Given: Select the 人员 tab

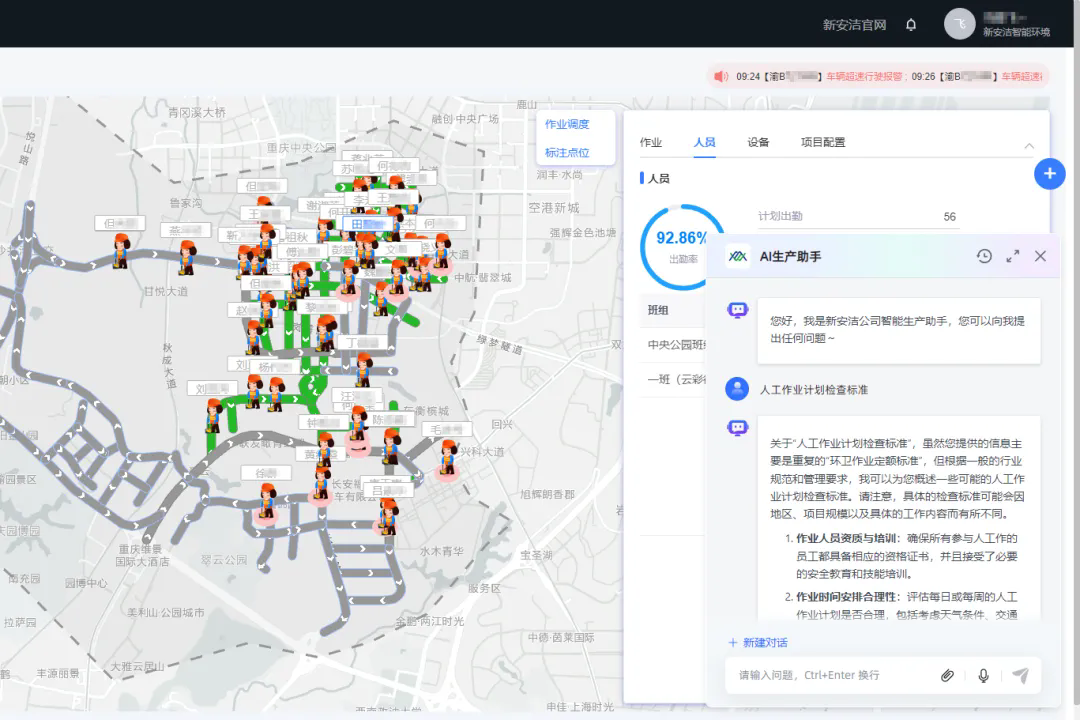Looking at the screenshot, I should click(704, 142).
